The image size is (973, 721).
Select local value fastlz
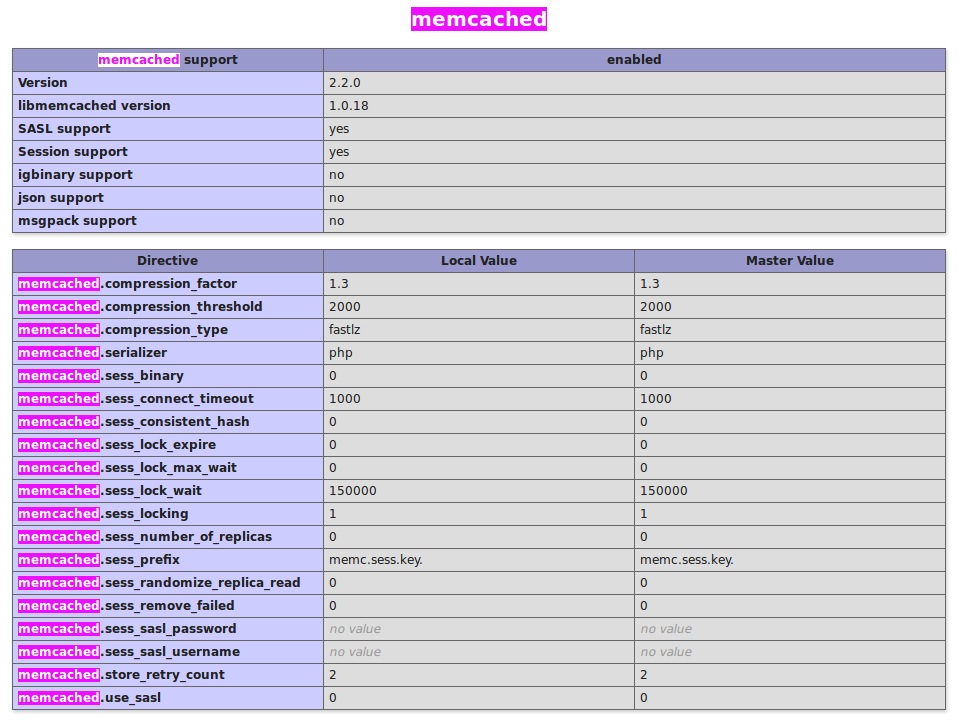click(344, 329)
